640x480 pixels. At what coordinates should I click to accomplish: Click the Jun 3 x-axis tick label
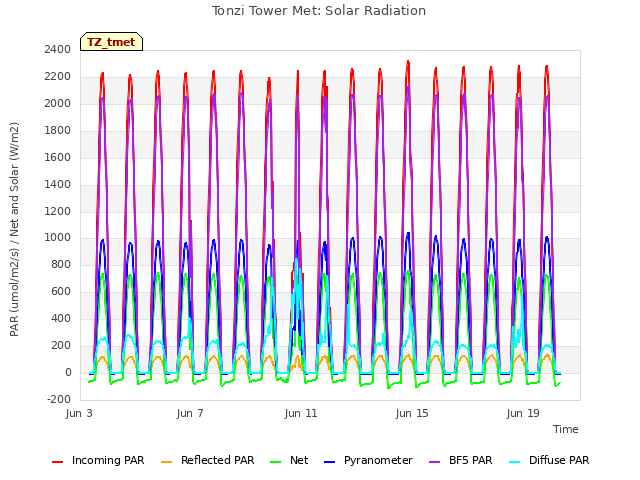[79, 413]
